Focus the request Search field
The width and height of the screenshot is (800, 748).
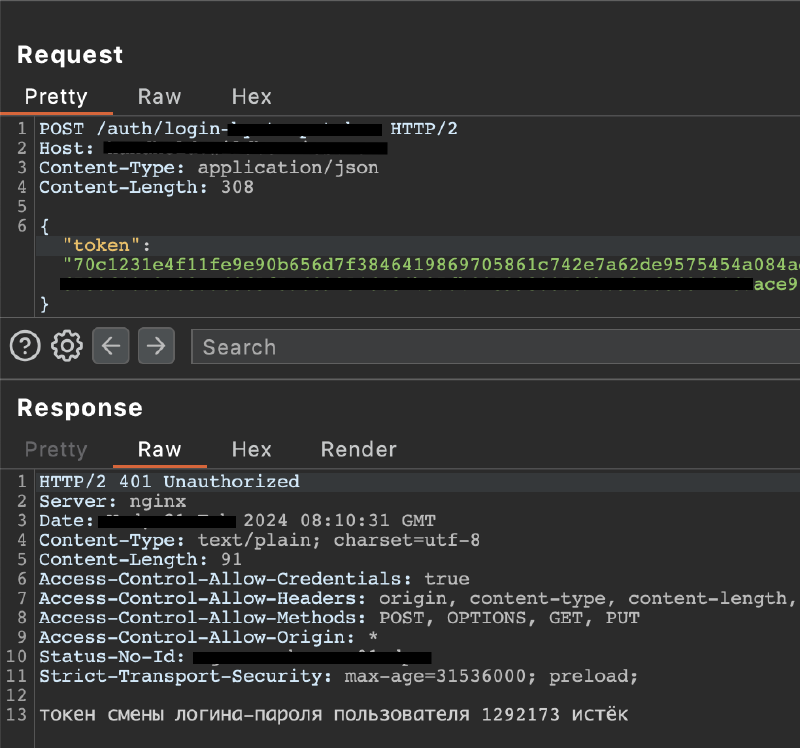pyautogui.click(x=495, y=346)
